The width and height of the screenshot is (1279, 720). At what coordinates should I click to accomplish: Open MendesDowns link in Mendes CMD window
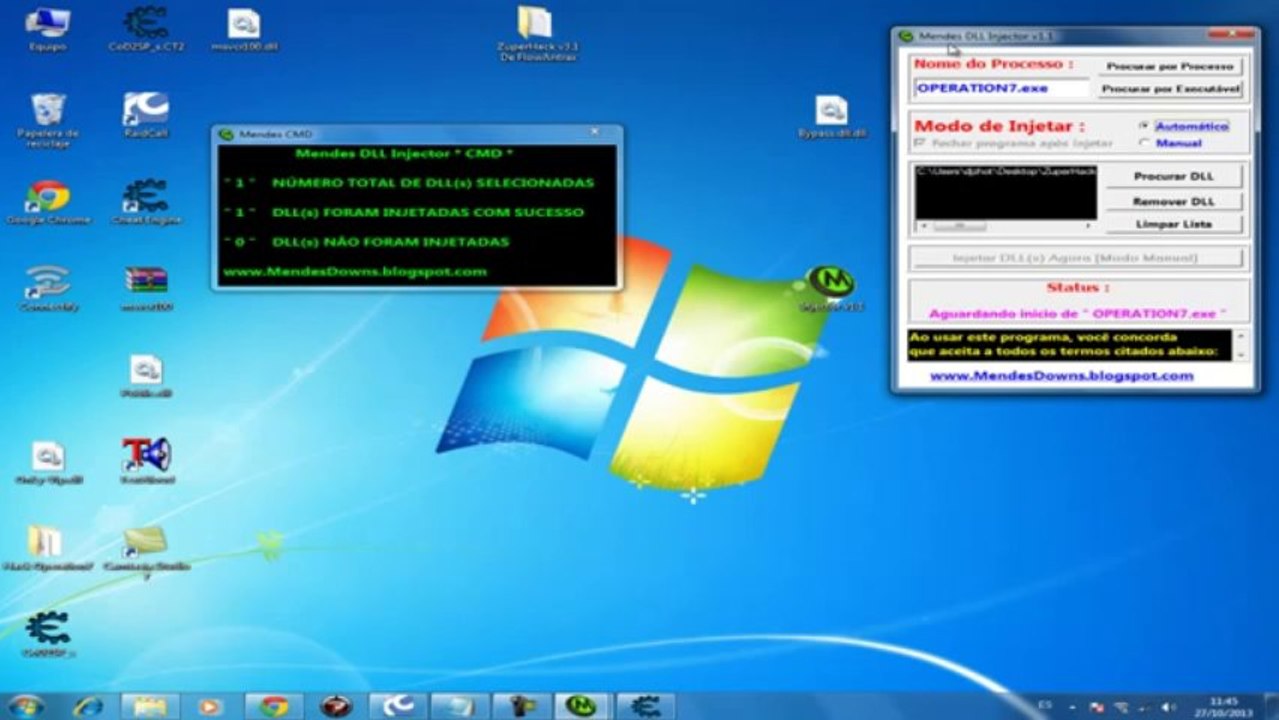355,271
